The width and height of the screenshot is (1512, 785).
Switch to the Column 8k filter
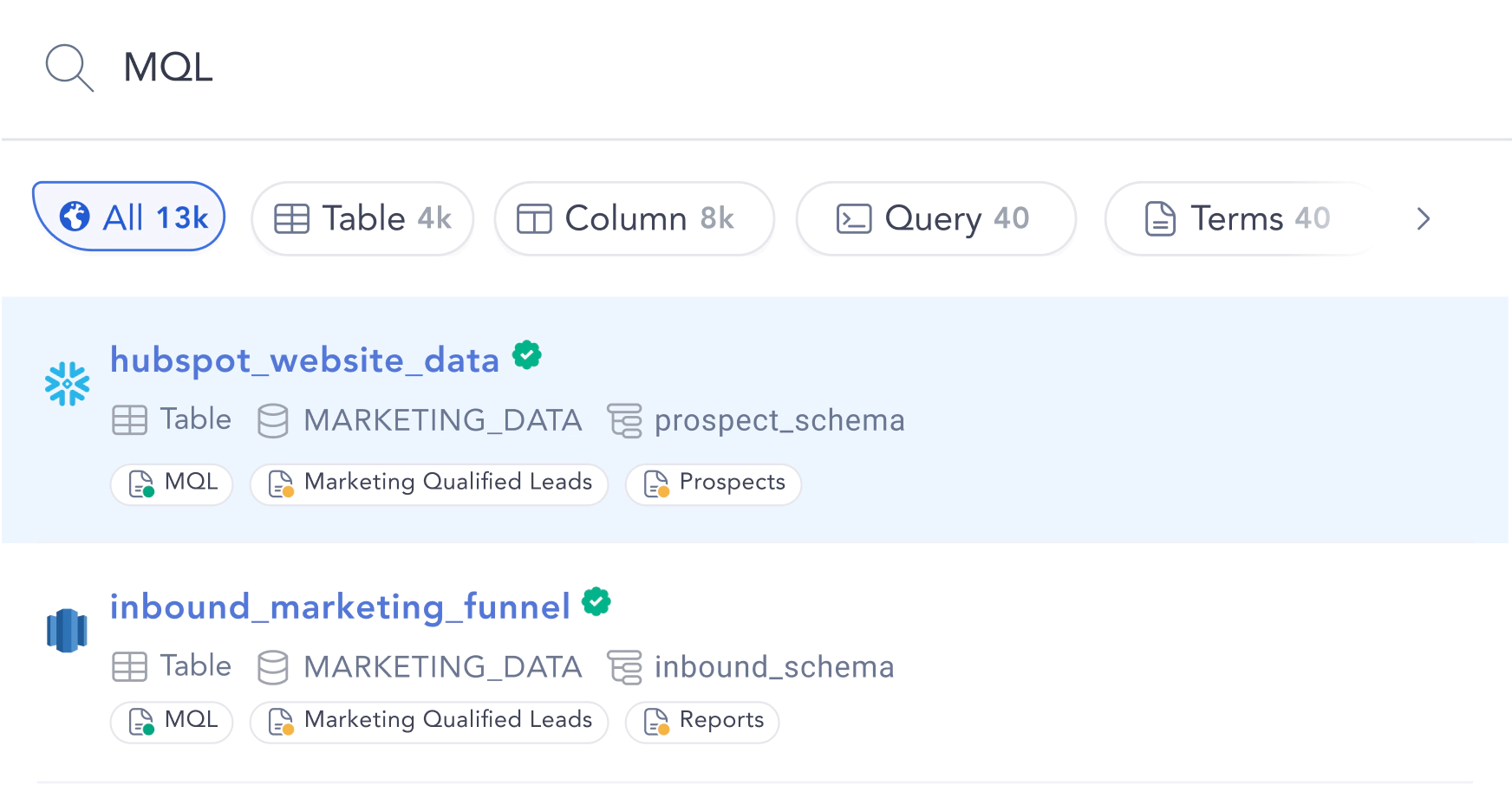(634, 218)
